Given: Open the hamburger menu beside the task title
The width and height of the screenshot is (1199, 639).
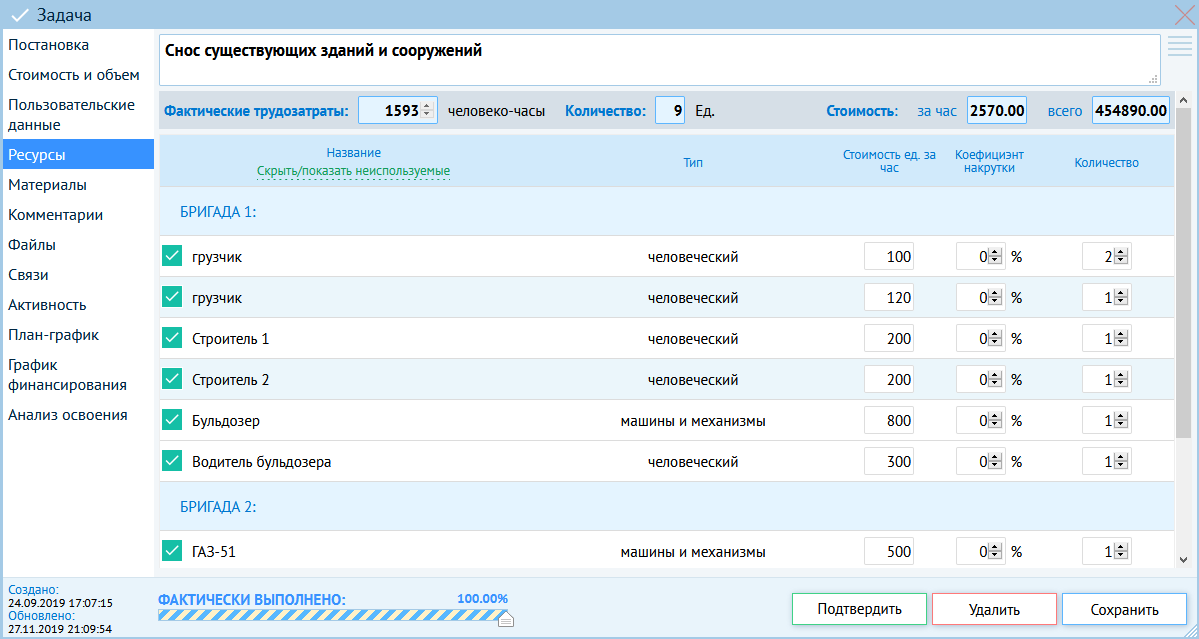Looking at the screenshot, I should pos(1180,46).
